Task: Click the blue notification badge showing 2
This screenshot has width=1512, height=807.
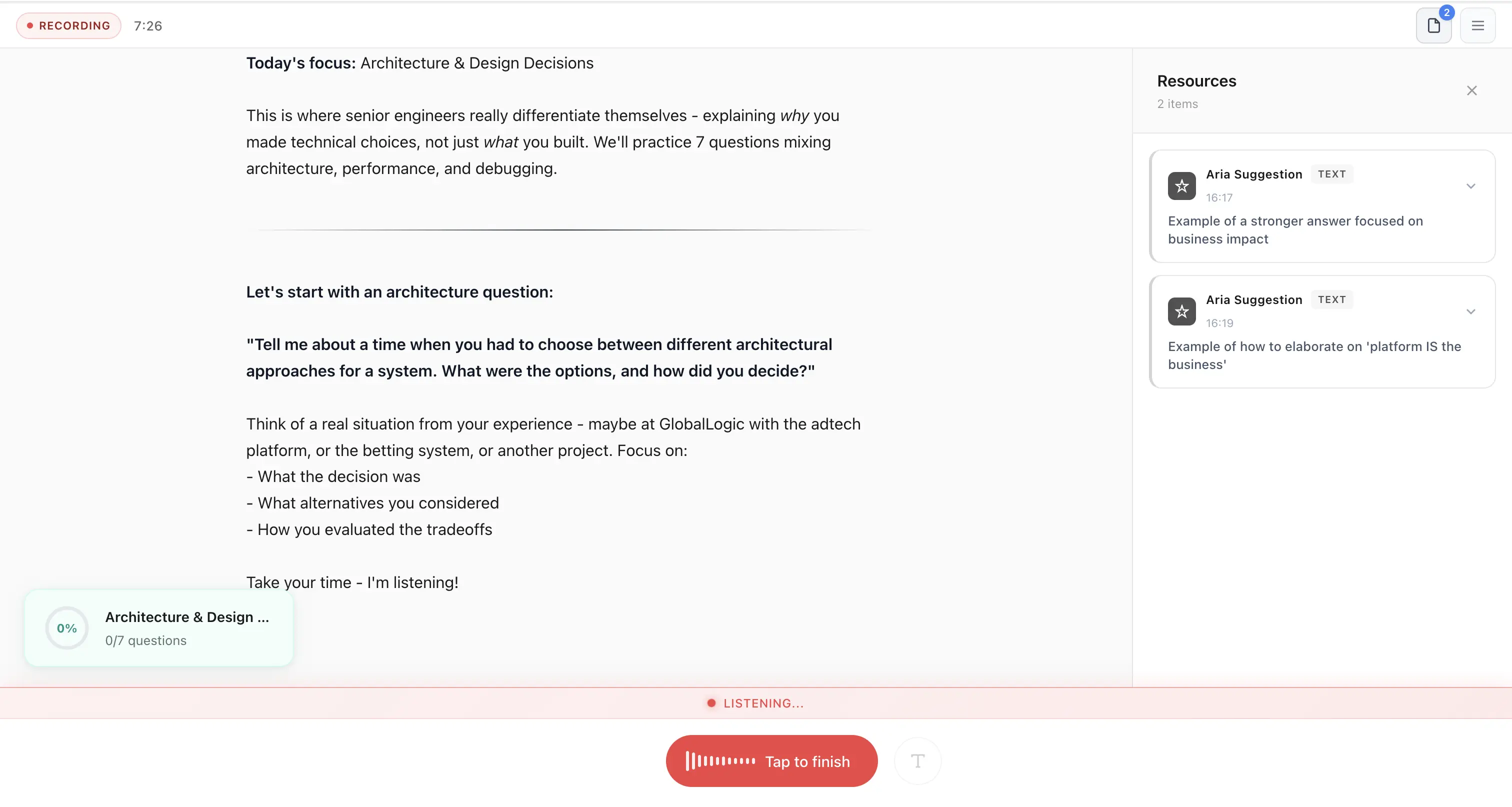Action: pos(1446,12)
